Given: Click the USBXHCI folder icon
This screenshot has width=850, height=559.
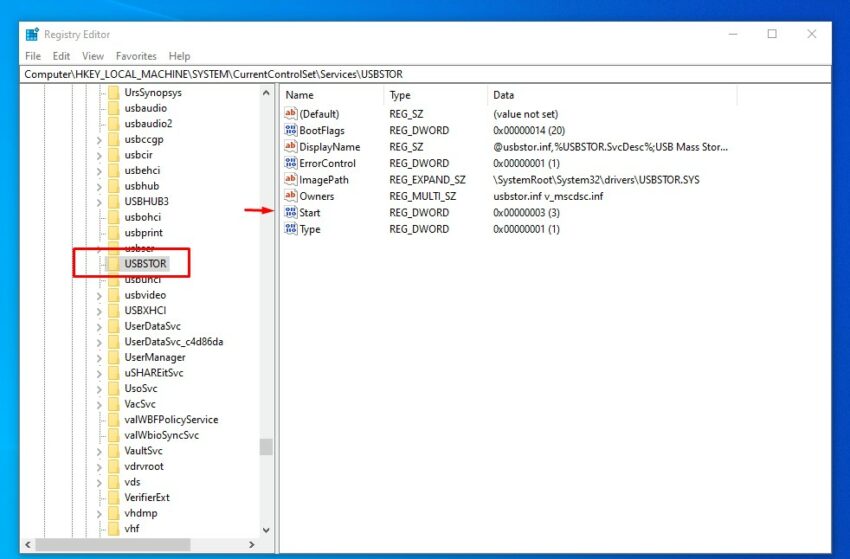Looking at the screenshot, I should [113, 311].
